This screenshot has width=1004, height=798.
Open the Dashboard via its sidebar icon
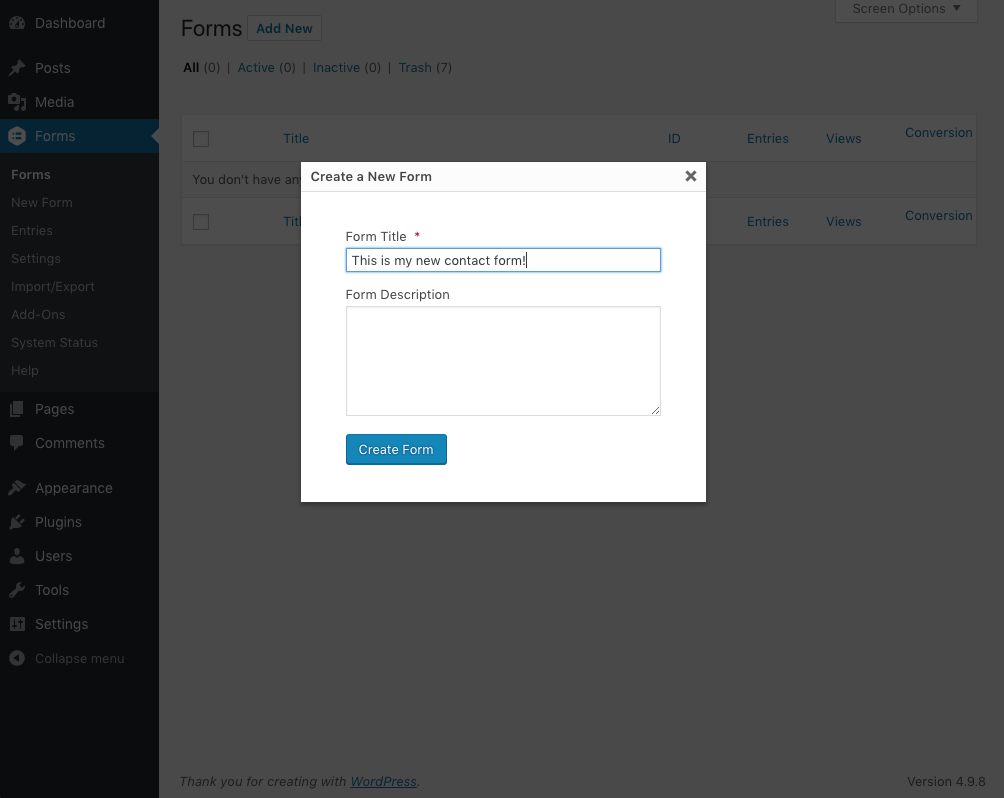tap(17, 22)
